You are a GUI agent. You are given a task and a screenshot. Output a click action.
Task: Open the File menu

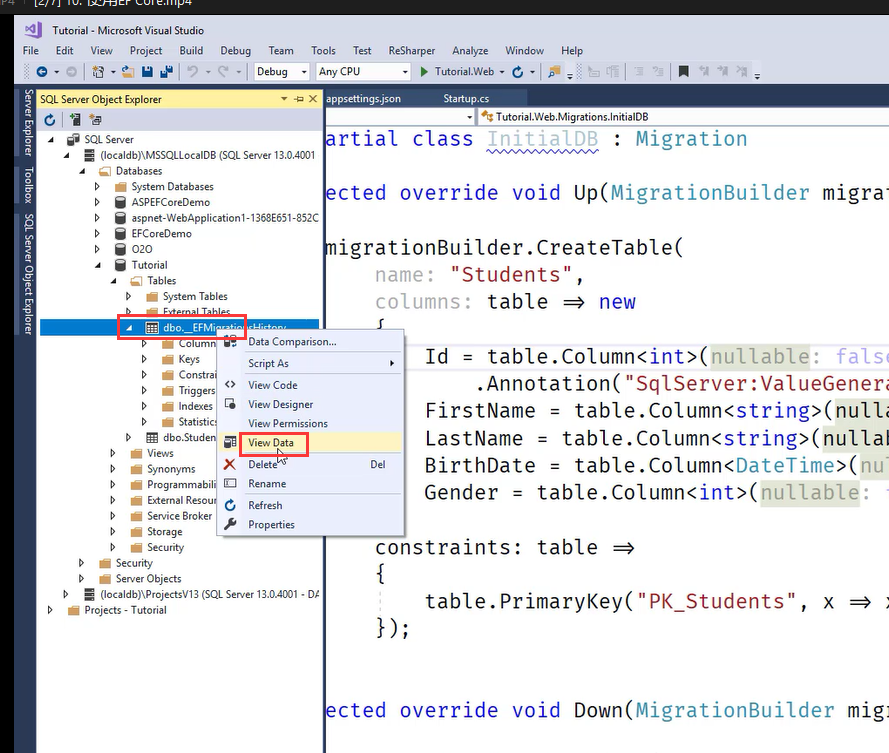click(x=31, y=50)
